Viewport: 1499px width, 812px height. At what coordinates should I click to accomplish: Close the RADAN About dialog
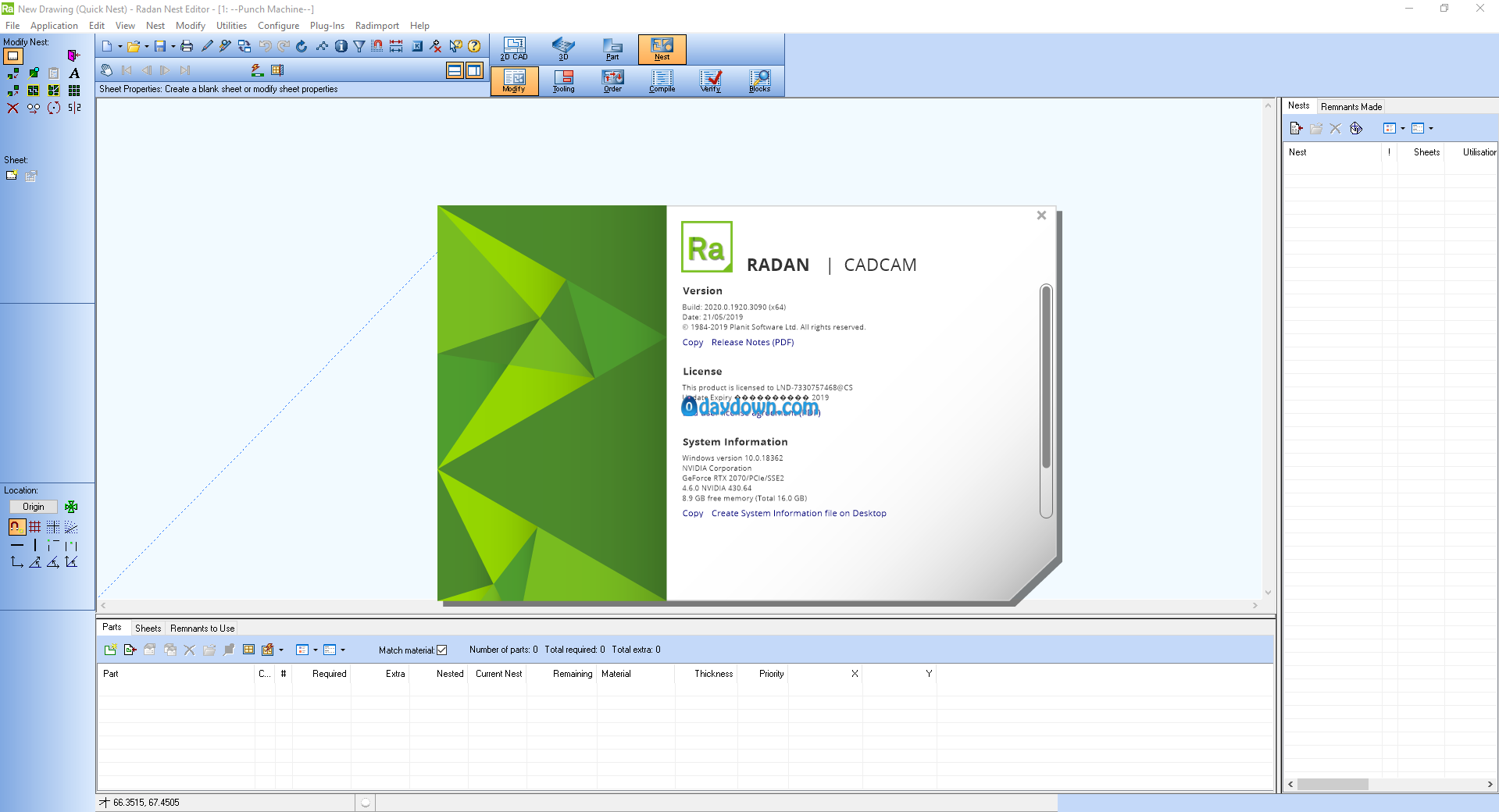pos(1041,215)
